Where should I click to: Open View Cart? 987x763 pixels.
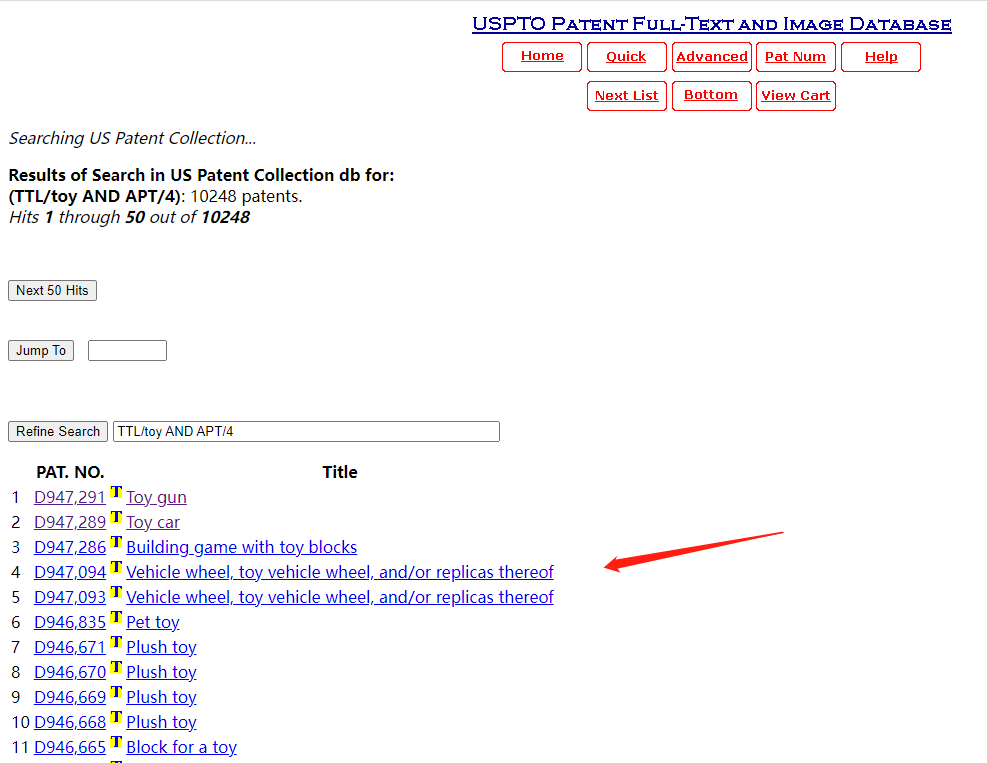tap(796, 96)
